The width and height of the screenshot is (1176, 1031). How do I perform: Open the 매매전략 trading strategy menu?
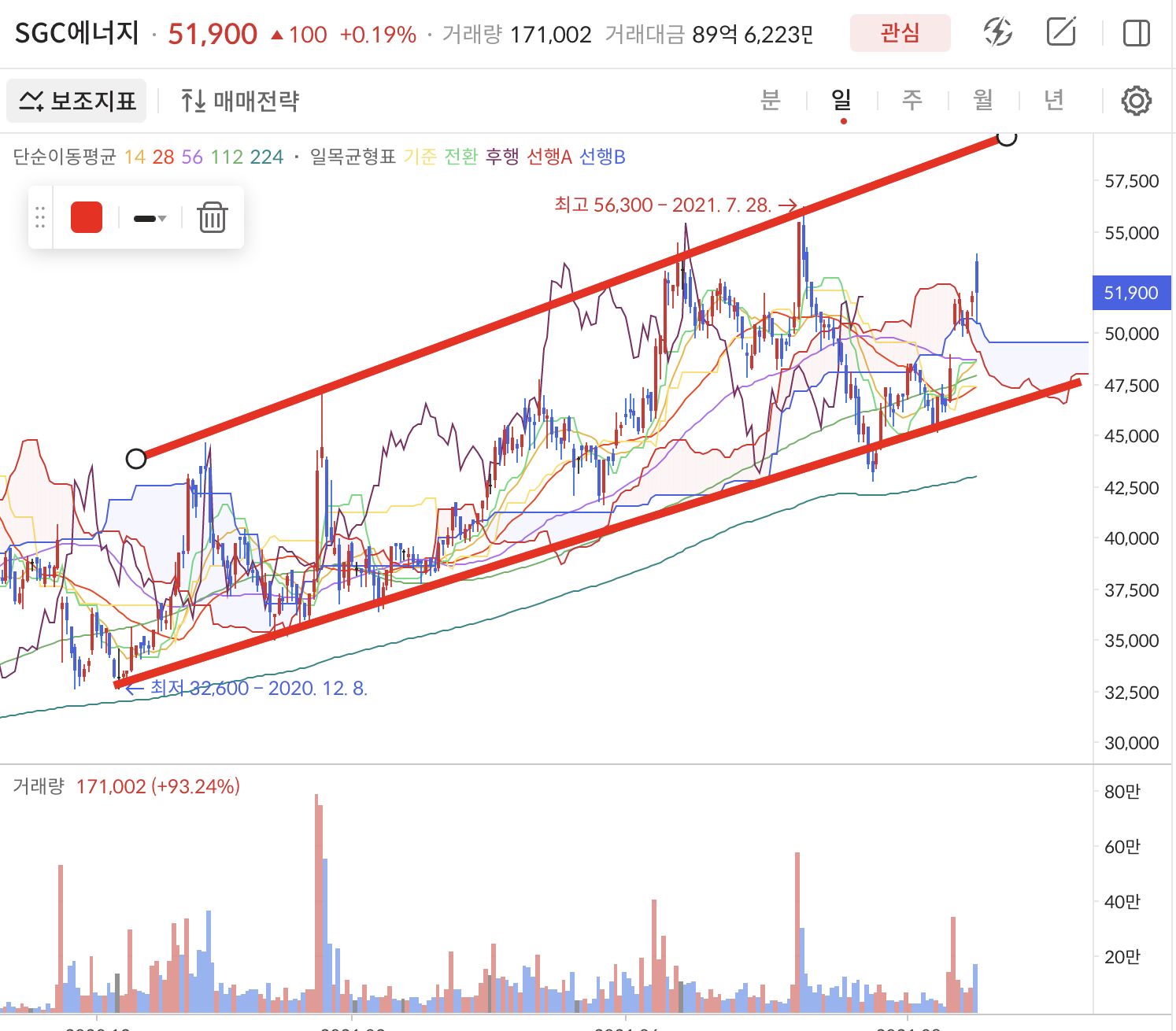(x=239, y=101)
